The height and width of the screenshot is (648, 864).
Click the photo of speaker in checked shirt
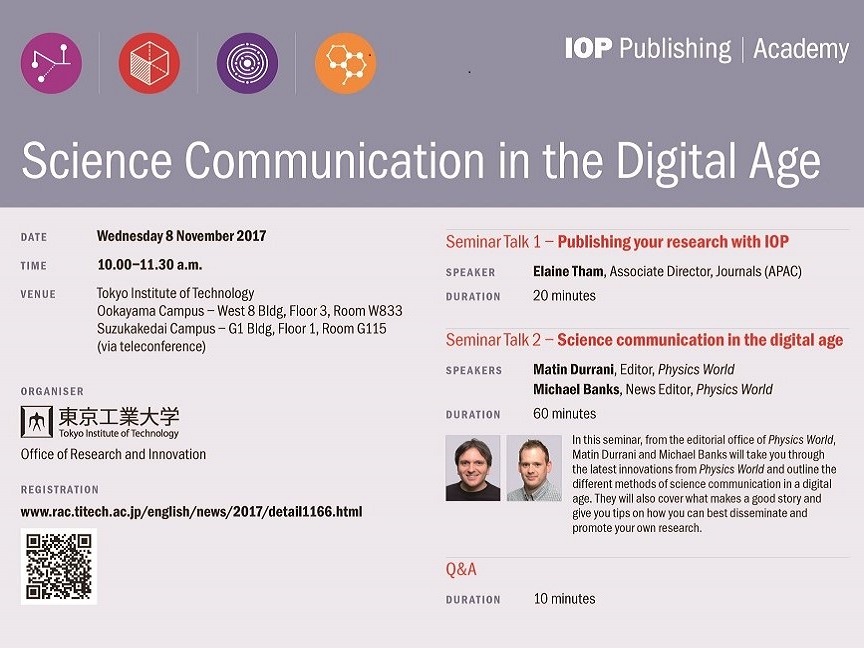(534, 468)
